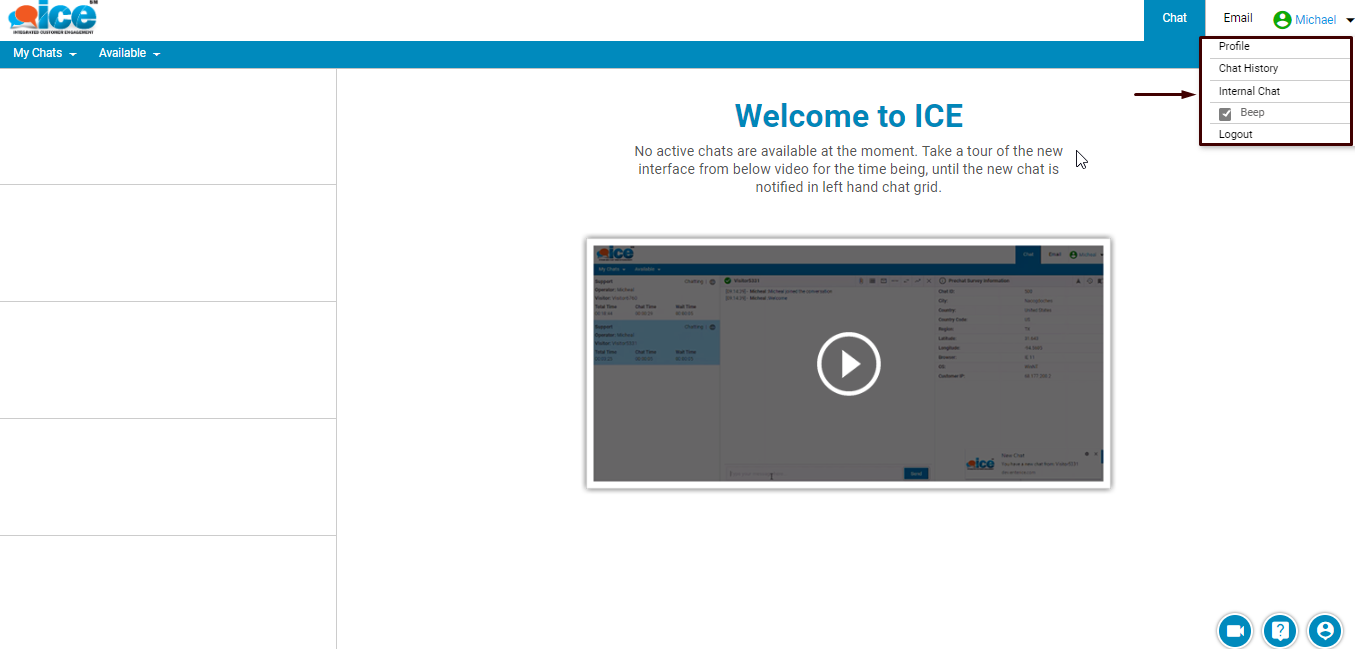The height and width of the screenshot is (649, 1355).
Task: Click Logout in the user menu
Action: tap(1235, 135)
